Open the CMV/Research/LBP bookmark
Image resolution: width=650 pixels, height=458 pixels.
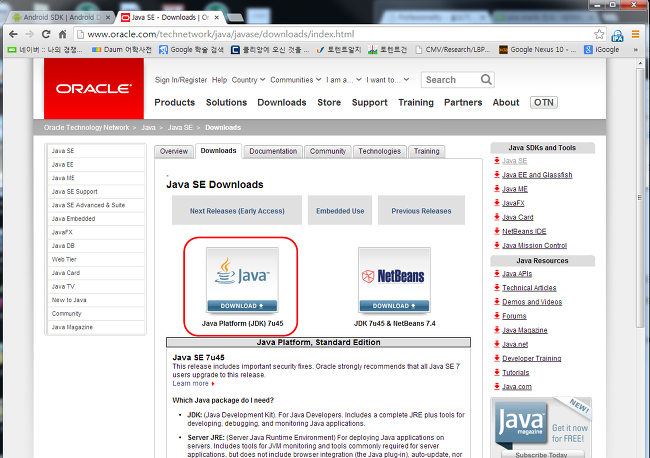[x=453, y=50]
